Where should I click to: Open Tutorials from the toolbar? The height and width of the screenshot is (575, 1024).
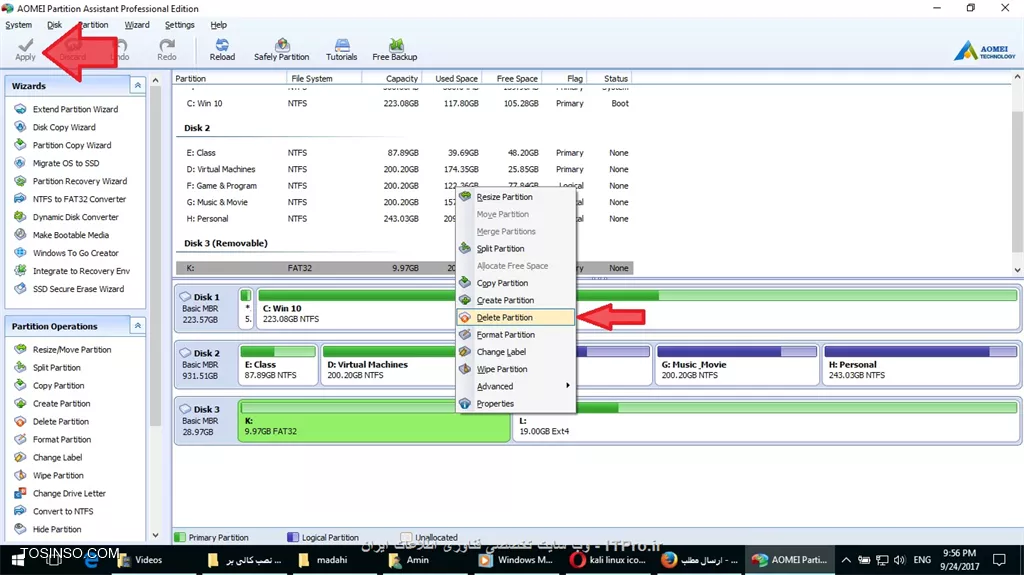pos(342,49)
